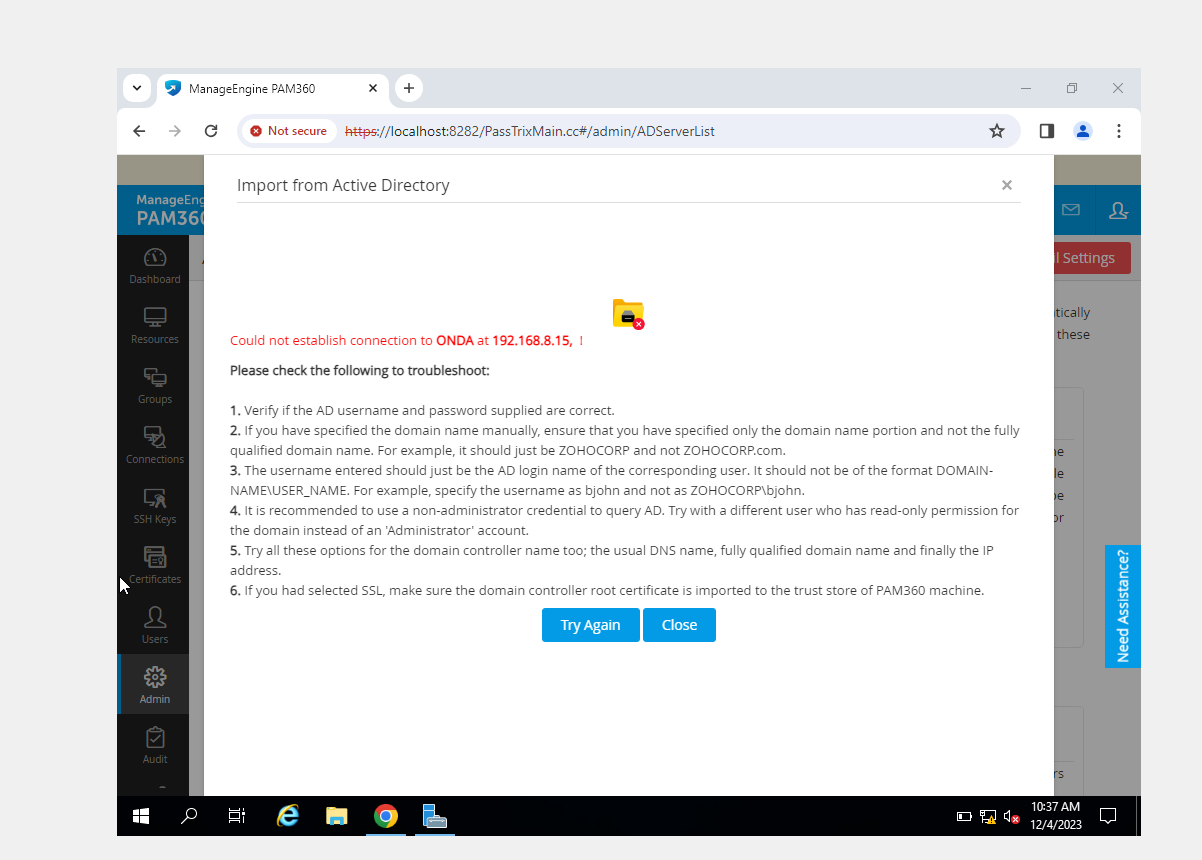This screenshot has height=860, width=1202.
Task: Open a new Chrome tab
Action: 408,88
